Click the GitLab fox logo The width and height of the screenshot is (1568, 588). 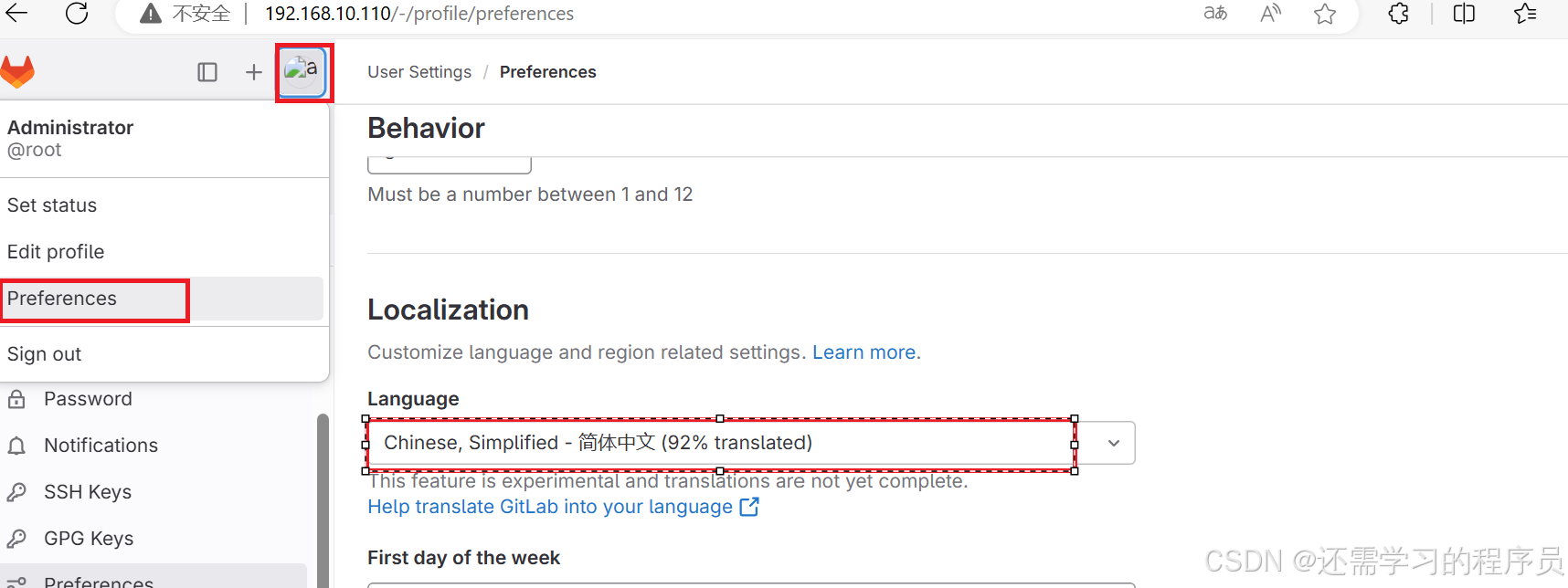point(17,71)
